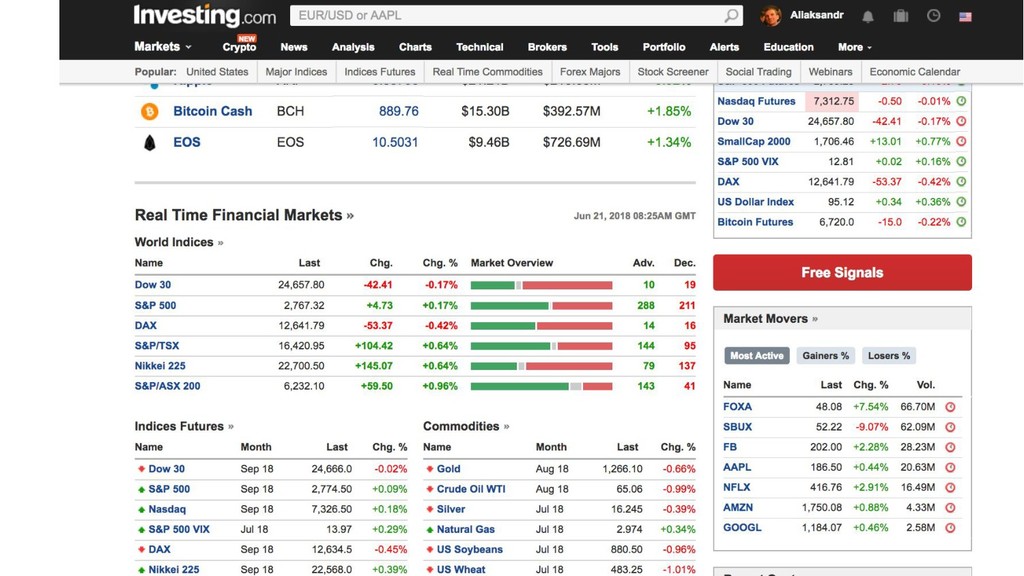This screenshot has width=1024, height=576.
Task: Click clock icon in NFLX row
Action: click(950, 487)
